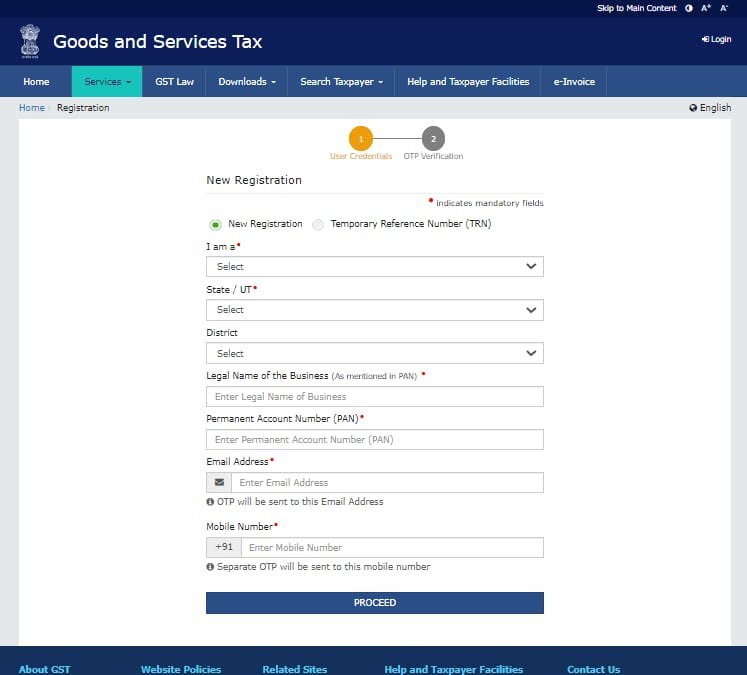Click the Login link
The image size is (747, 675).
[x=716, y=39]
